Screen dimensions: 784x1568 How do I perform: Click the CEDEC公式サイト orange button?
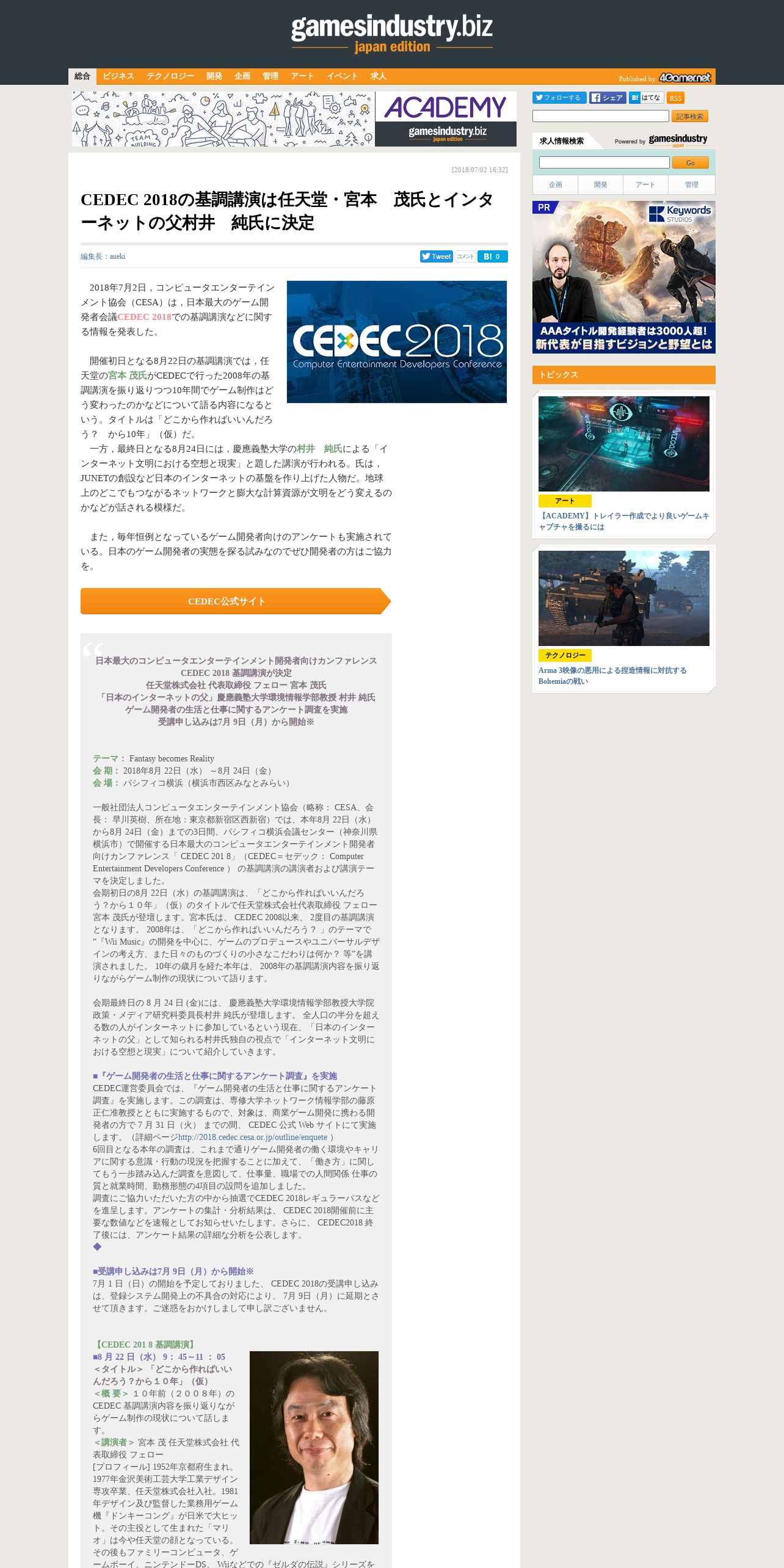coord(236,601)
